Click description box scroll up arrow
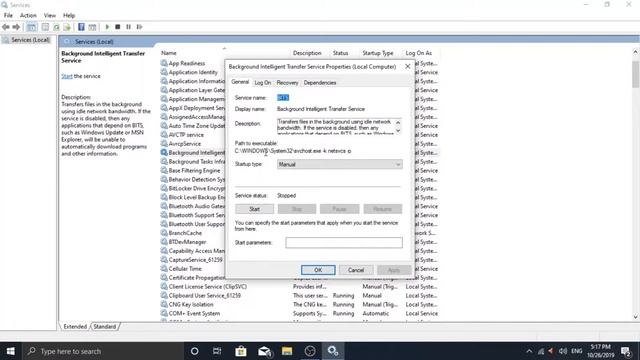Screen dimensions: 640x360 pos(398,122)
